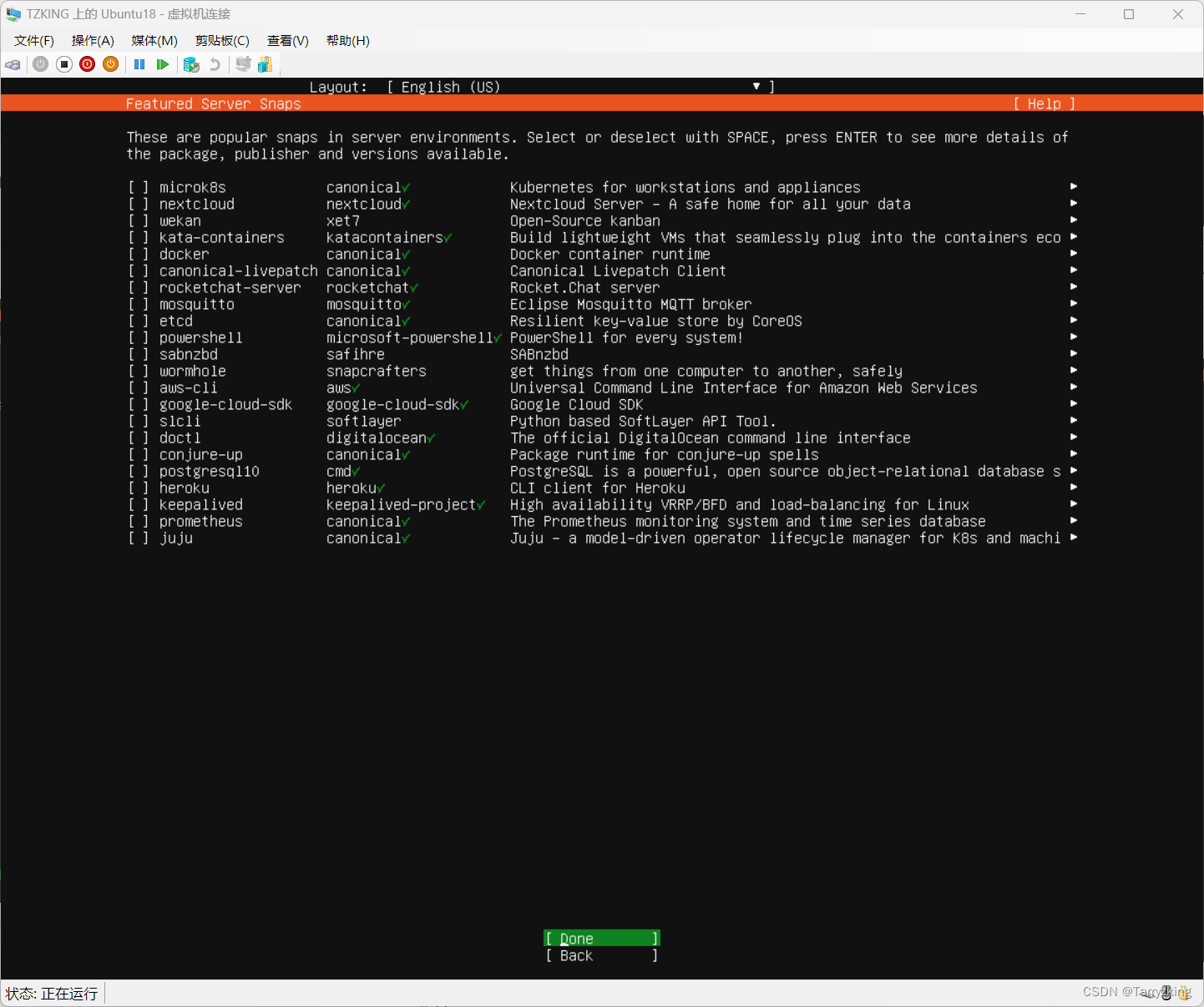Expand details arrow for rocketchat-server row
Image resolution: width=1204 pixels, height=1007 pixels.
coord(1074,287)
